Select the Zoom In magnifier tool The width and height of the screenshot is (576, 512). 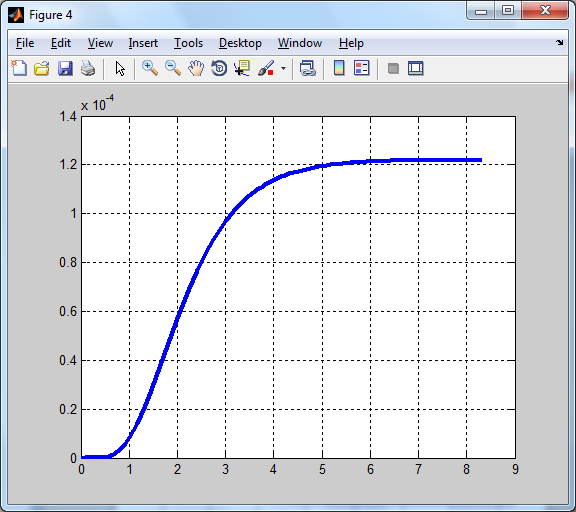point(150,68)
